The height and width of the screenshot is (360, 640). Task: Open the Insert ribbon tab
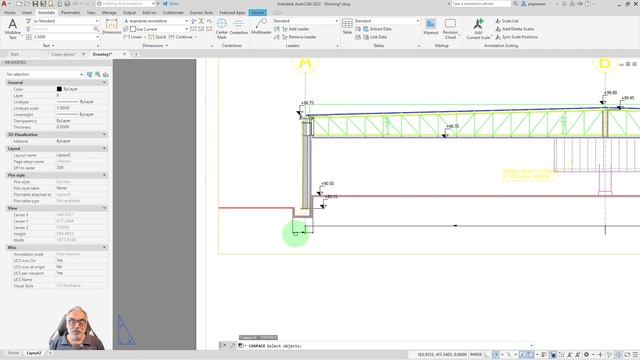tap(27, 13)
